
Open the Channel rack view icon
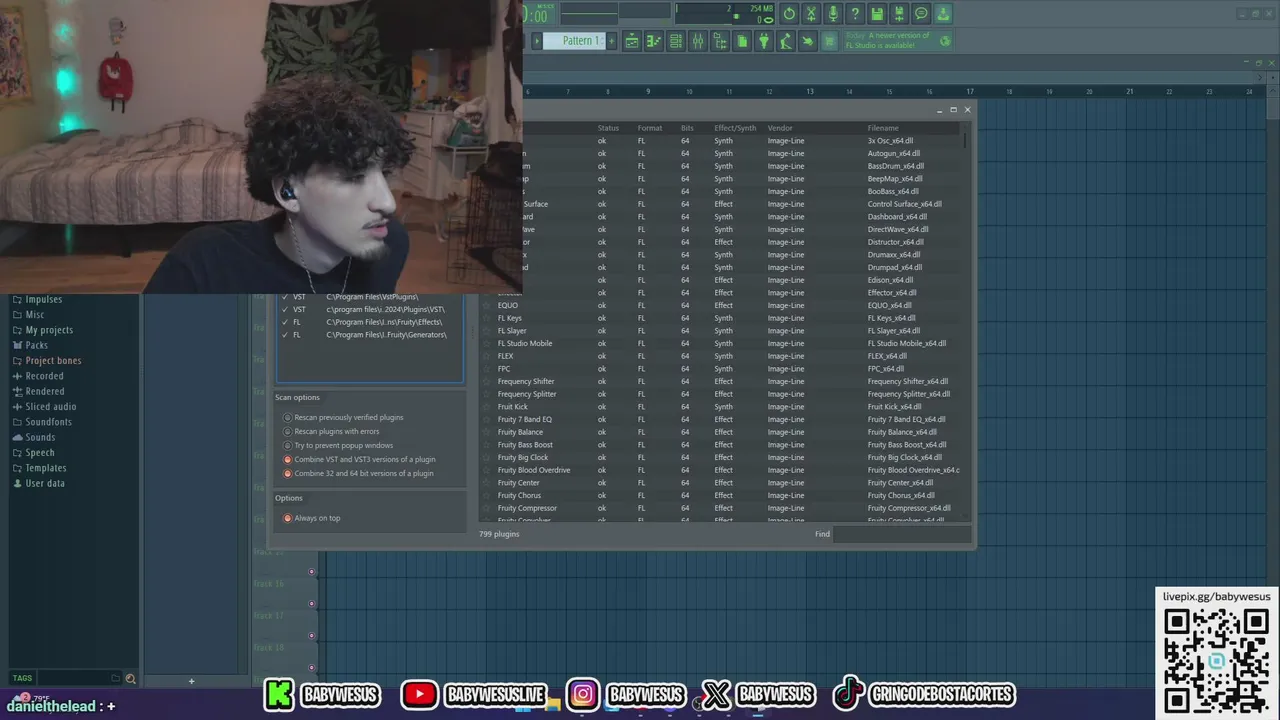click(x=676, y=41)
